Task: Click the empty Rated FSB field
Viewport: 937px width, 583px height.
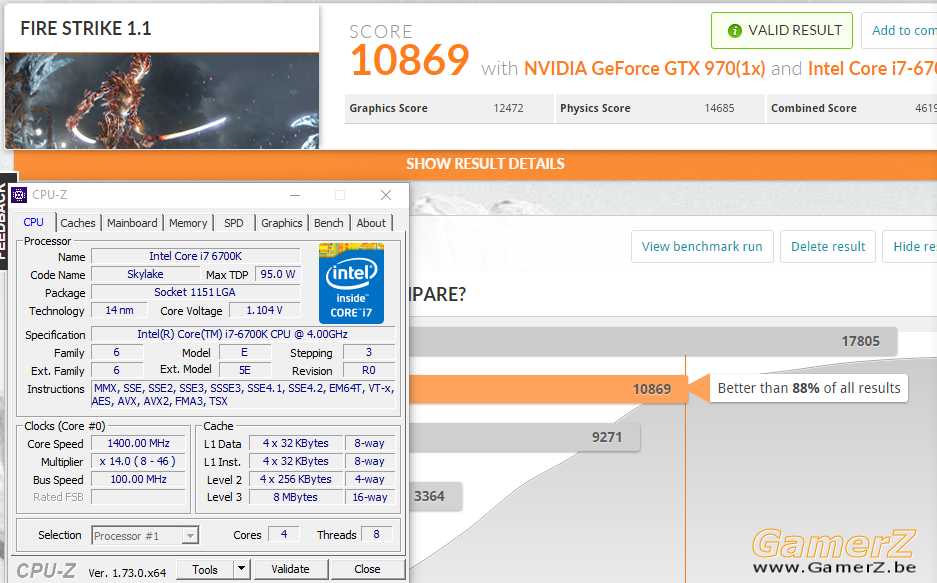Action: pyautogui.click(x=138, y=497)
